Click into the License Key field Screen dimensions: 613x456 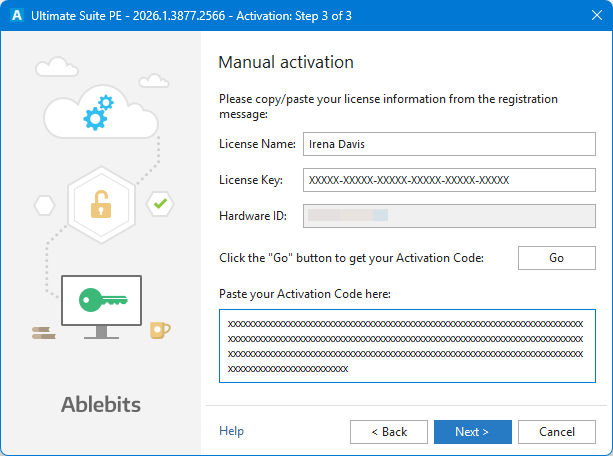(449, 180)
